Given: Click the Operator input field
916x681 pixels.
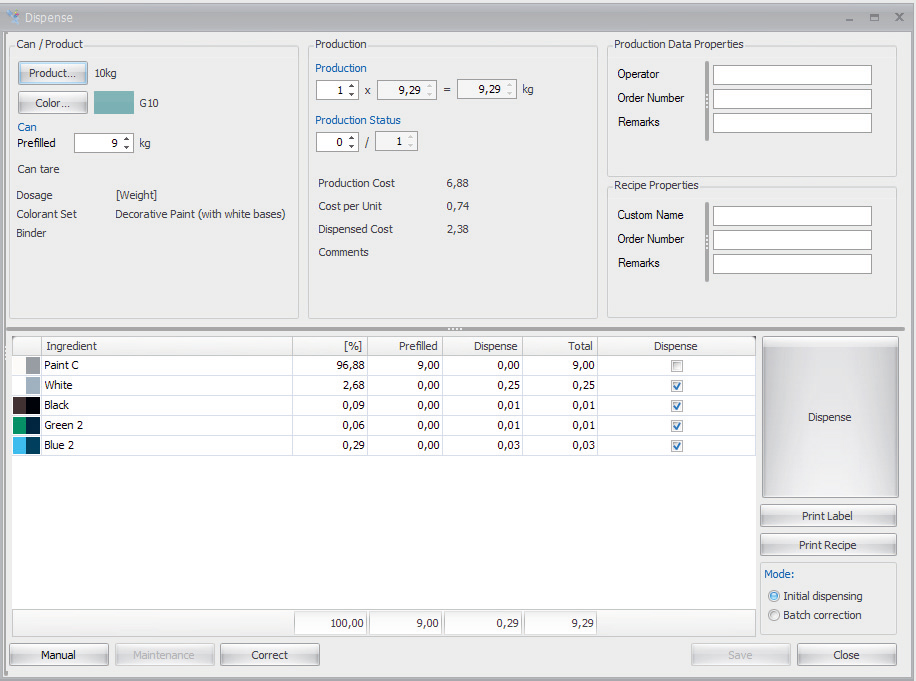Looking at the screenshot, I should click(792, 75).
